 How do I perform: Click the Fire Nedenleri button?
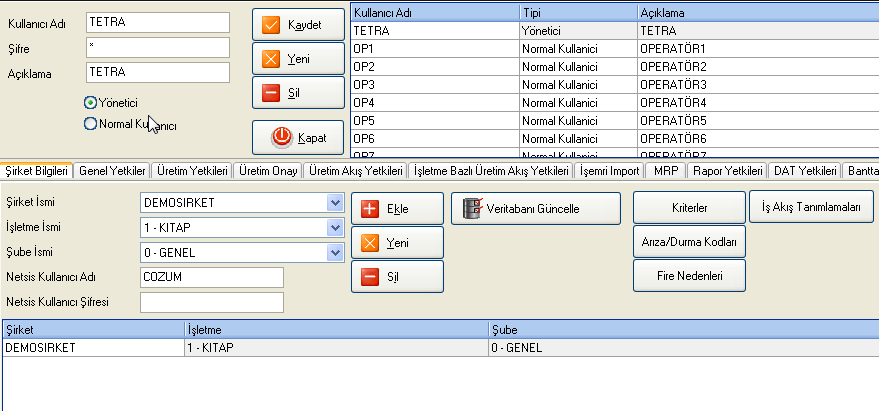(688, 275)
